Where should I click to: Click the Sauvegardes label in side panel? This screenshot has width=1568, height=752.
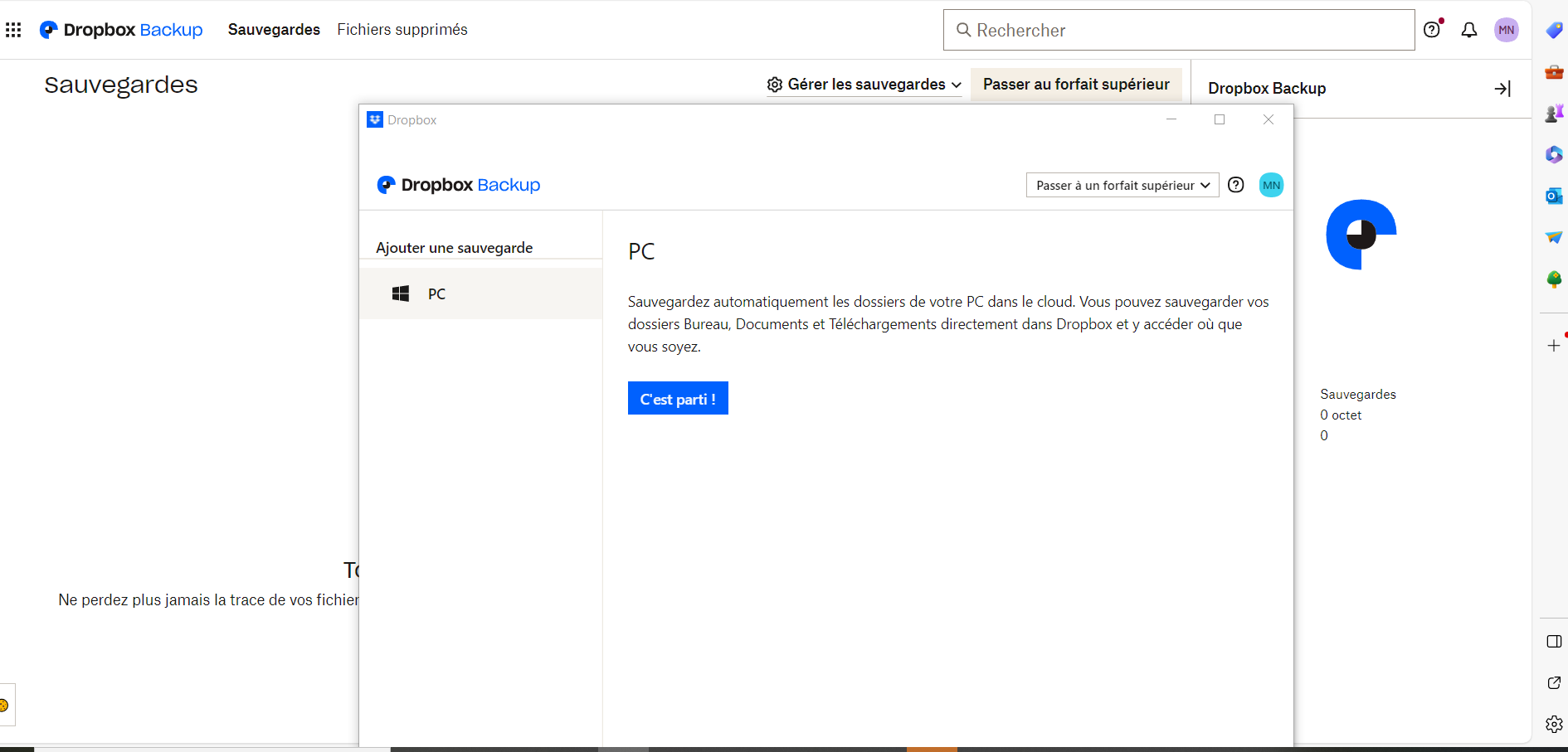1358,395
